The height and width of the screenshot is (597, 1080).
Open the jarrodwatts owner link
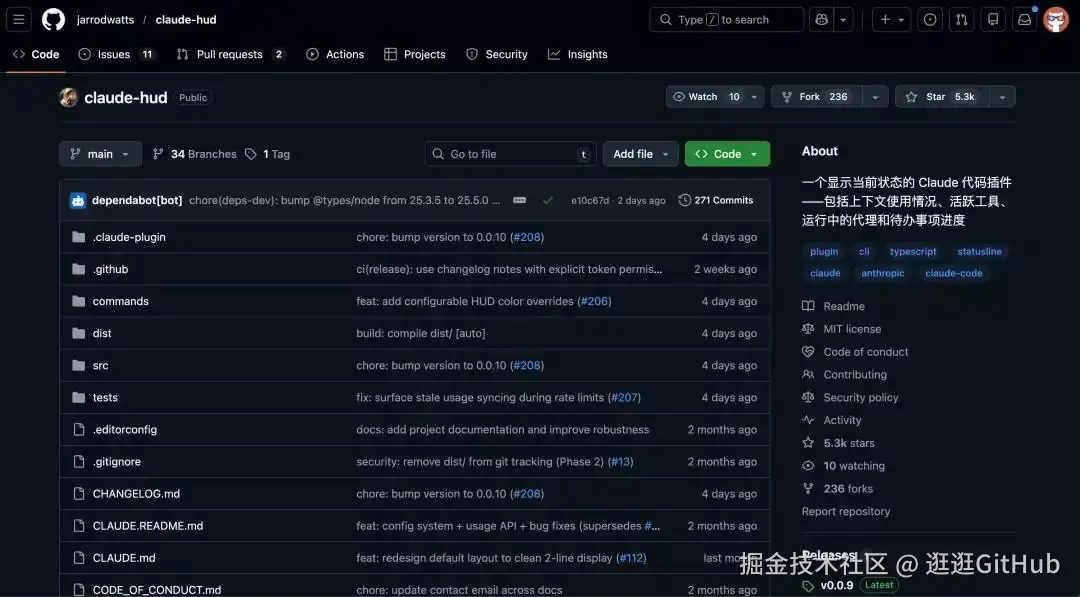105,20
